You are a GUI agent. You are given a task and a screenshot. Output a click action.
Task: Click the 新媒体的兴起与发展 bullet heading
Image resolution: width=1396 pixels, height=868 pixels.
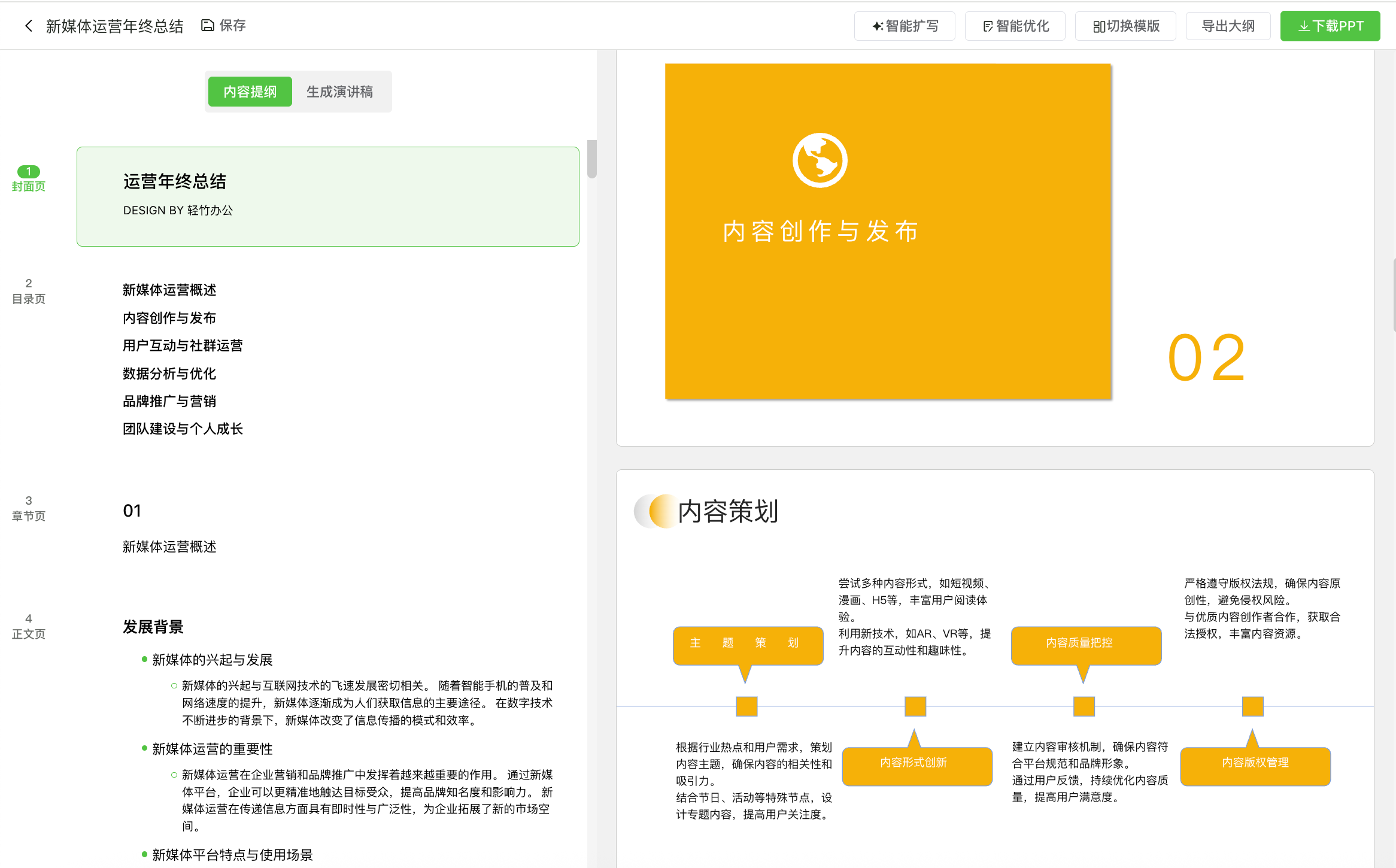[x=213, y=660]
